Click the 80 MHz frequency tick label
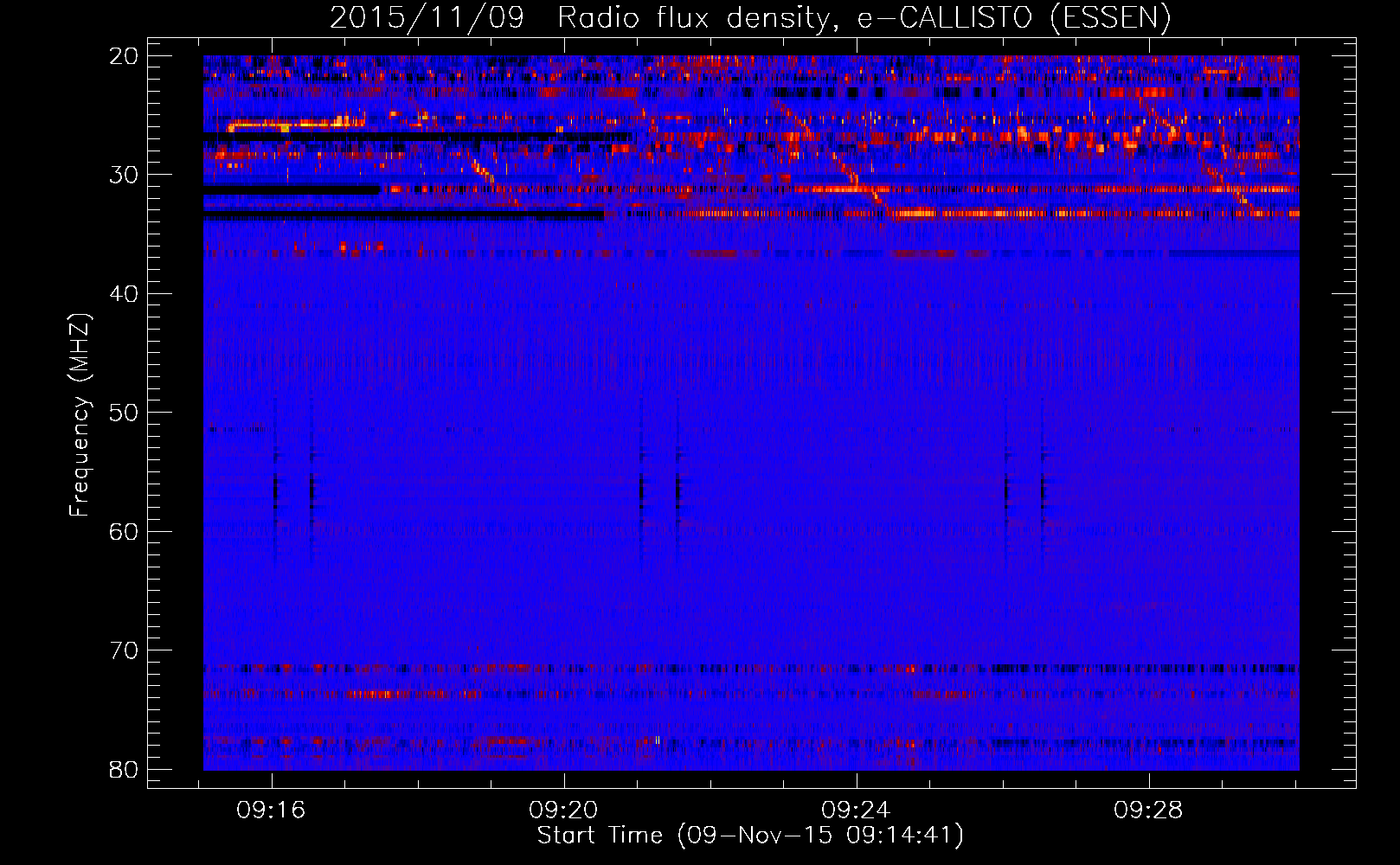Image resolution: width=1400 pixels, height=865 pixels. (125, 769)
